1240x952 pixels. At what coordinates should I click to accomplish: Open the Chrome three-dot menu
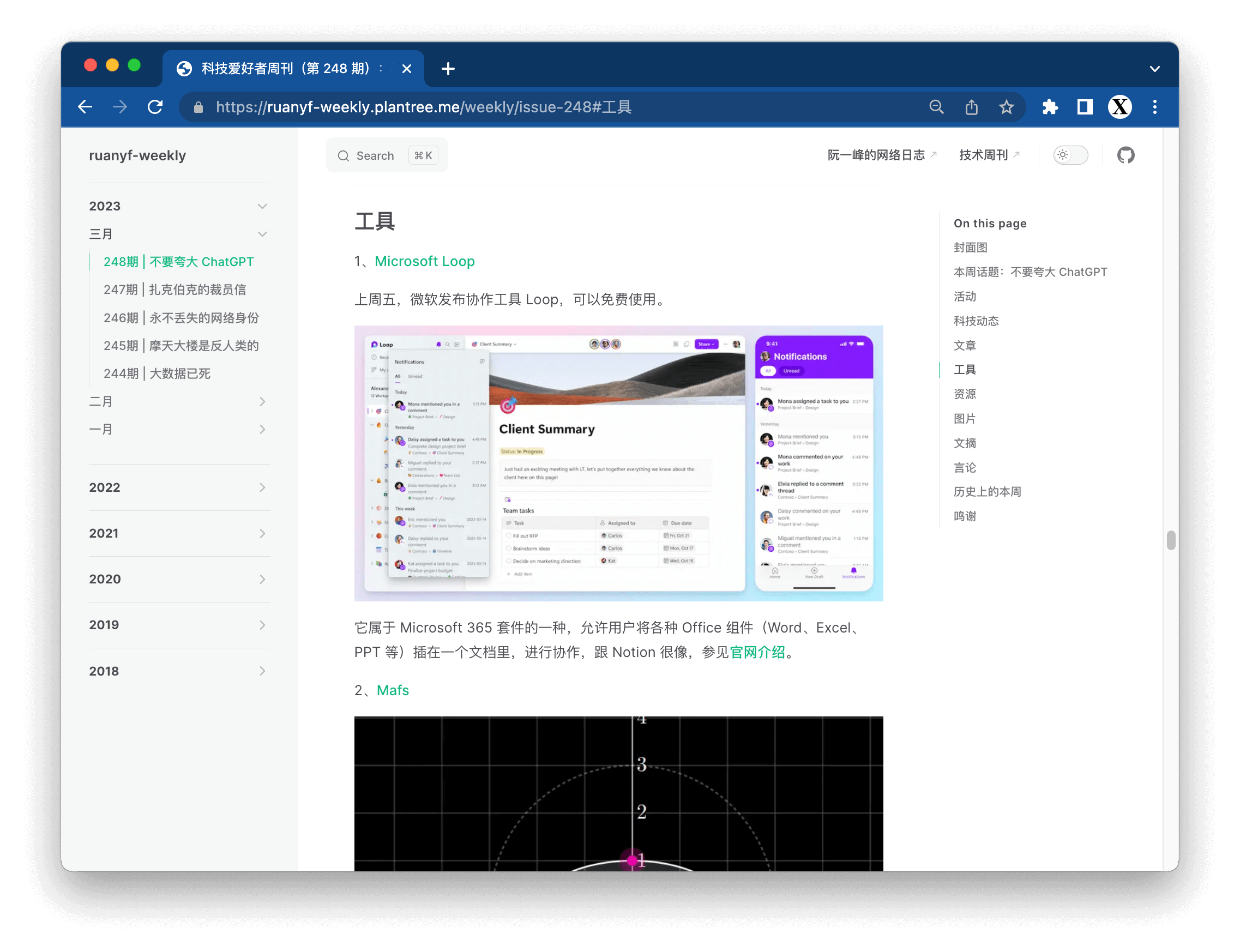pyautogui.click(x=1154, y=106)
